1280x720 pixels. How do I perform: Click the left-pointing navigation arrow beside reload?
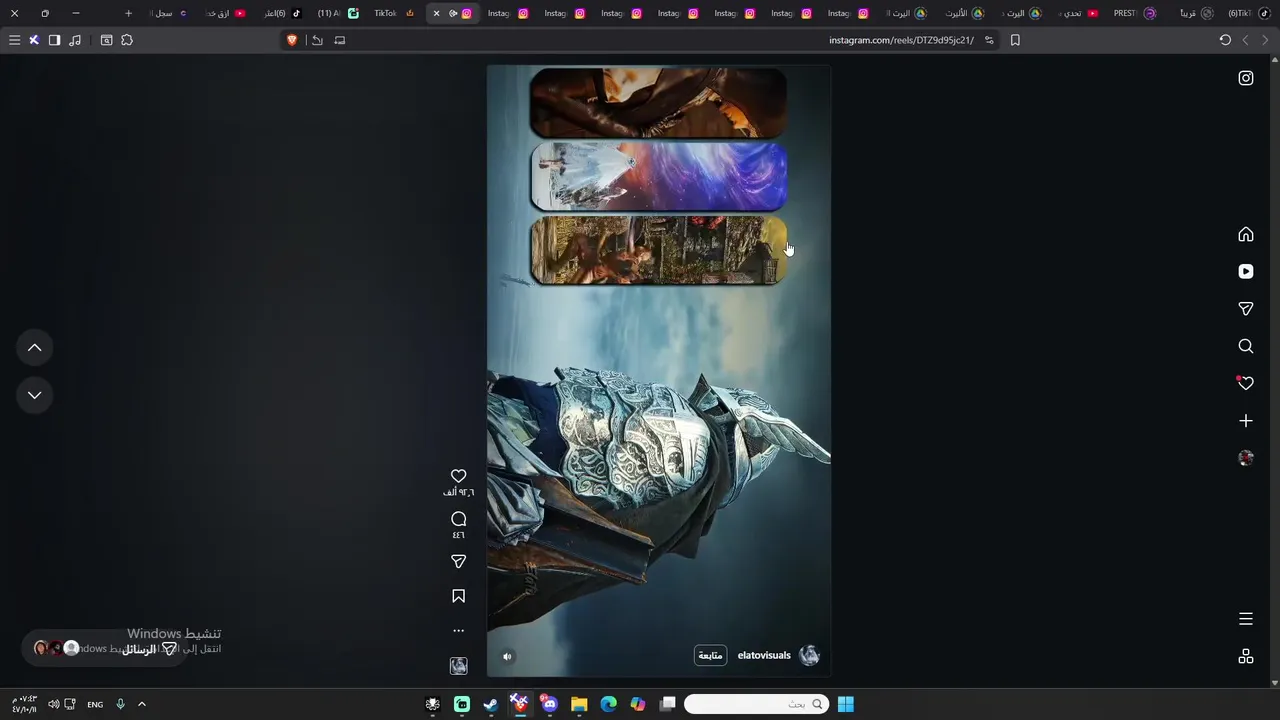pyautogui.click(x=1245, y=40)
